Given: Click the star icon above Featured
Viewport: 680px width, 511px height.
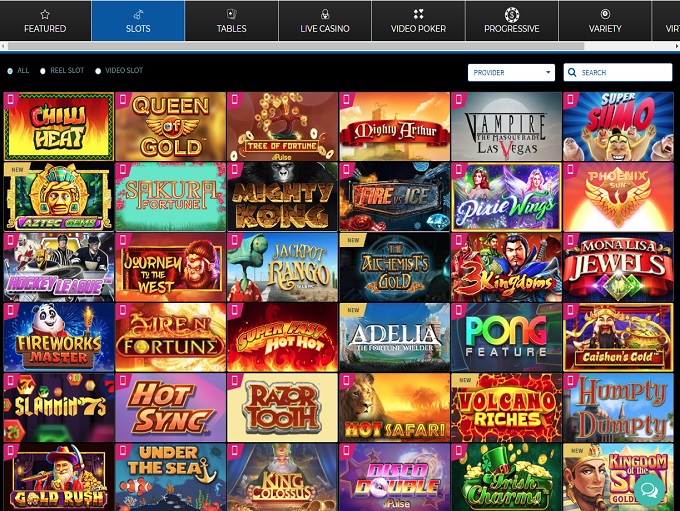Looking at the screenshot, I should (45, 14).
